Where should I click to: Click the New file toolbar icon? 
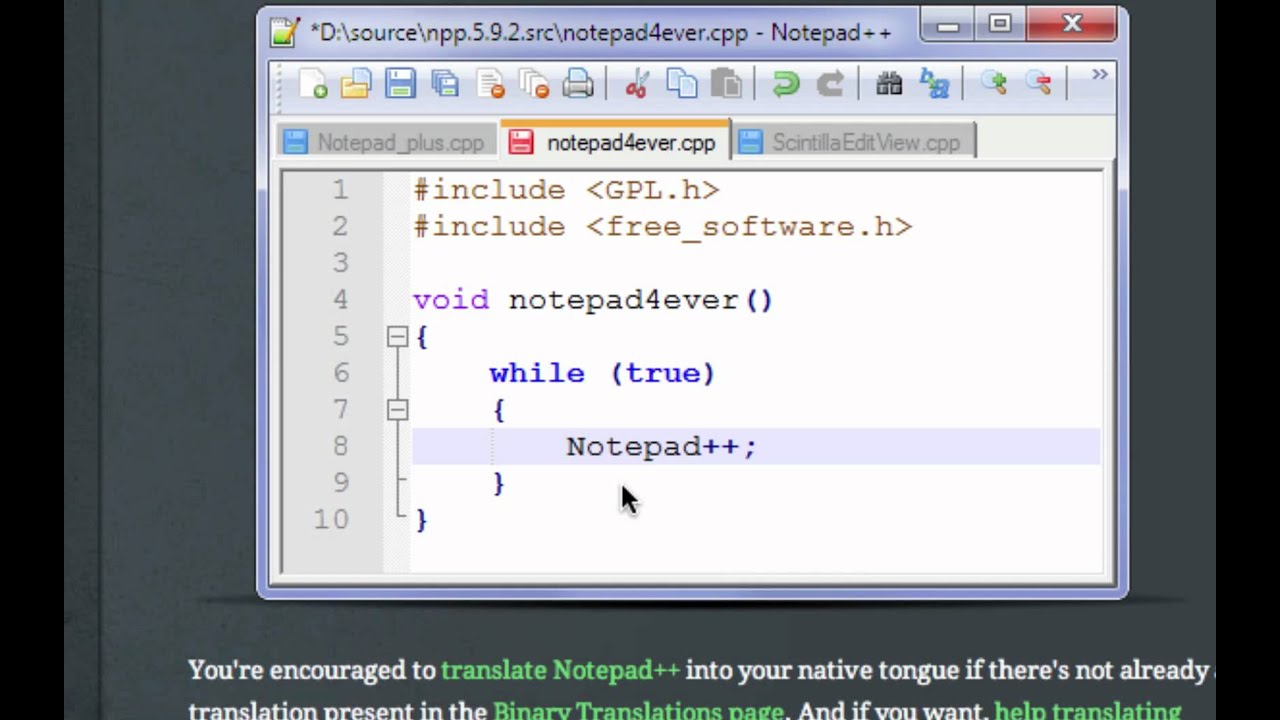313,84
